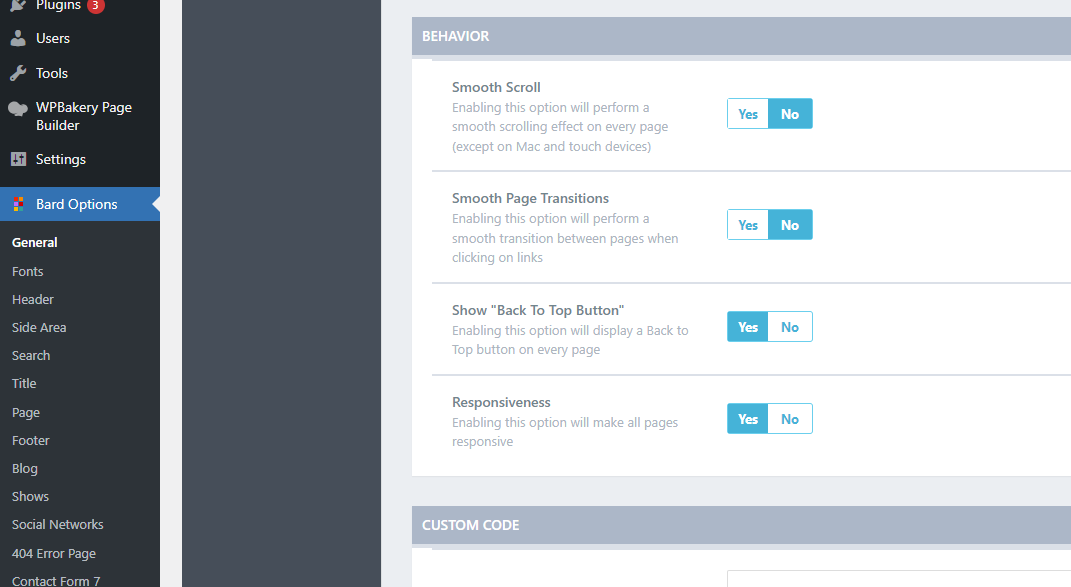Click the Bard Options colored icon
The height and width of the screenshot is (587, 1071).
click(18, 204)
